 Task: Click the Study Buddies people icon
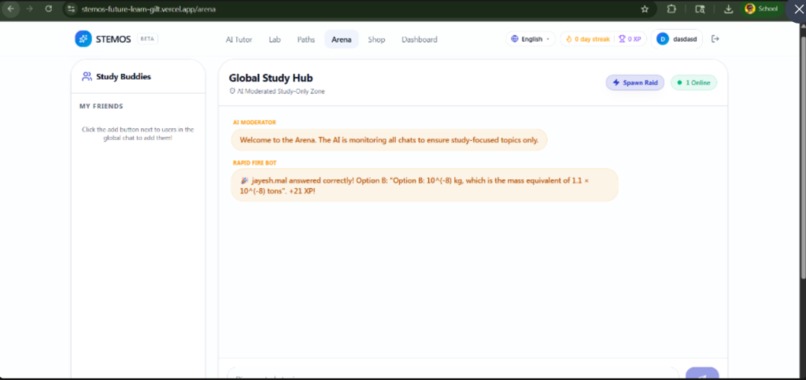87,77
